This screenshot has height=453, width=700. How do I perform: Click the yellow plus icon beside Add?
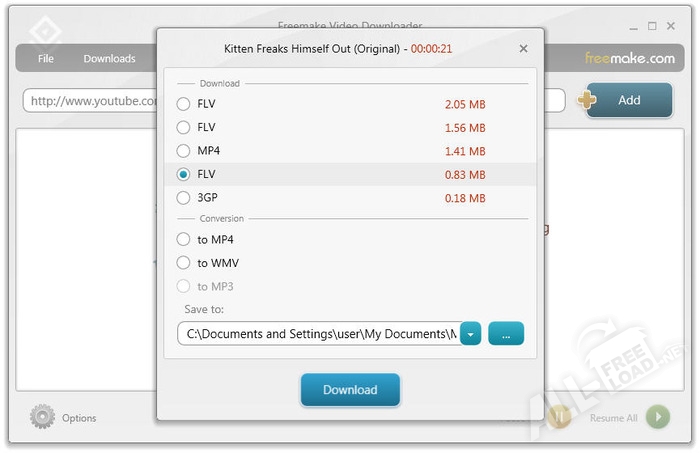click(x=588, y=100)
